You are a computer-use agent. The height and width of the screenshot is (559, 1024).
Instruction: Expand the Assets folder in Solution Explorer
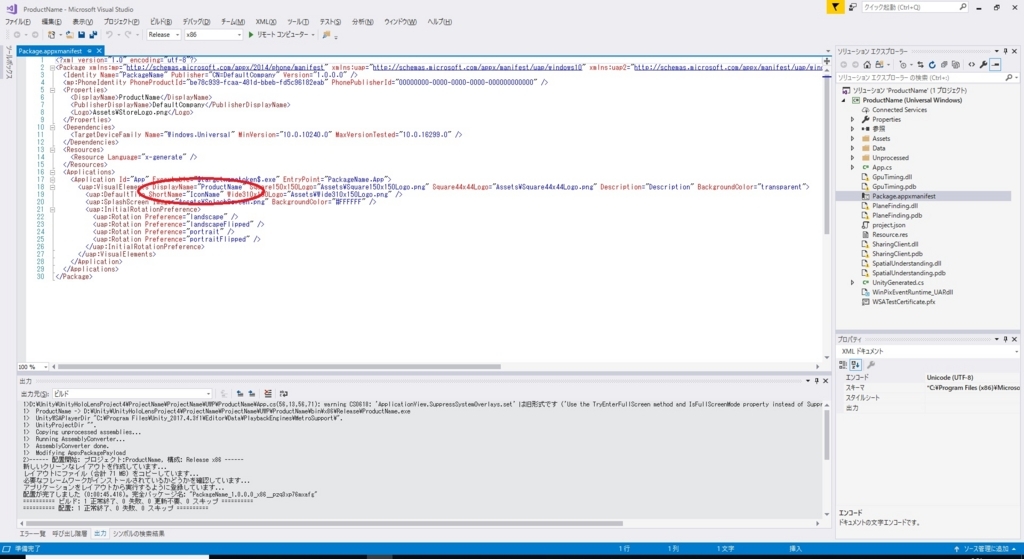pyautogui.click(x=852, y=138)
